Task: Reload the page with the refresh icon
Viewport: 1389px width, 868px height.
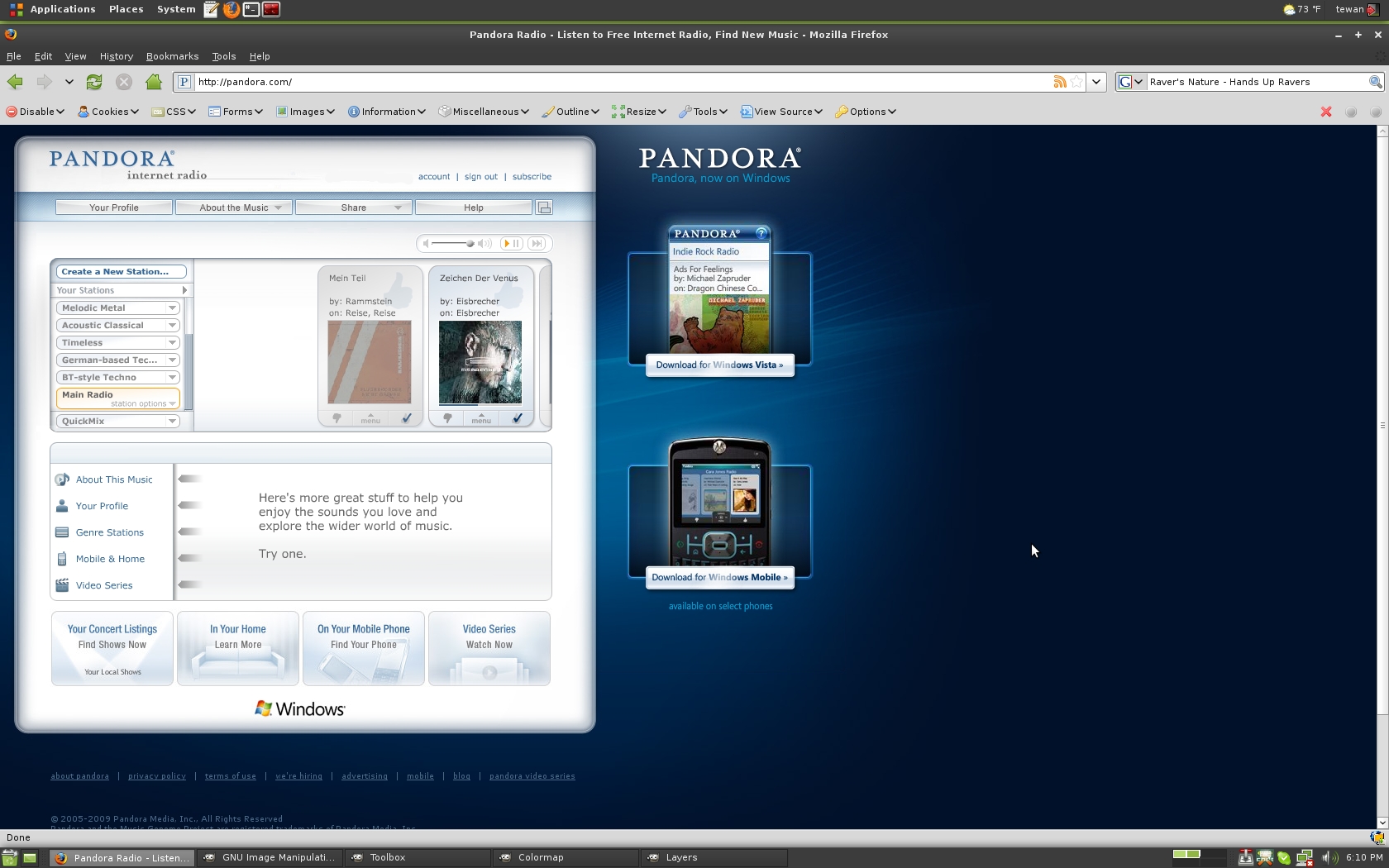Action: pyautogui.click(x=94, y=82)
